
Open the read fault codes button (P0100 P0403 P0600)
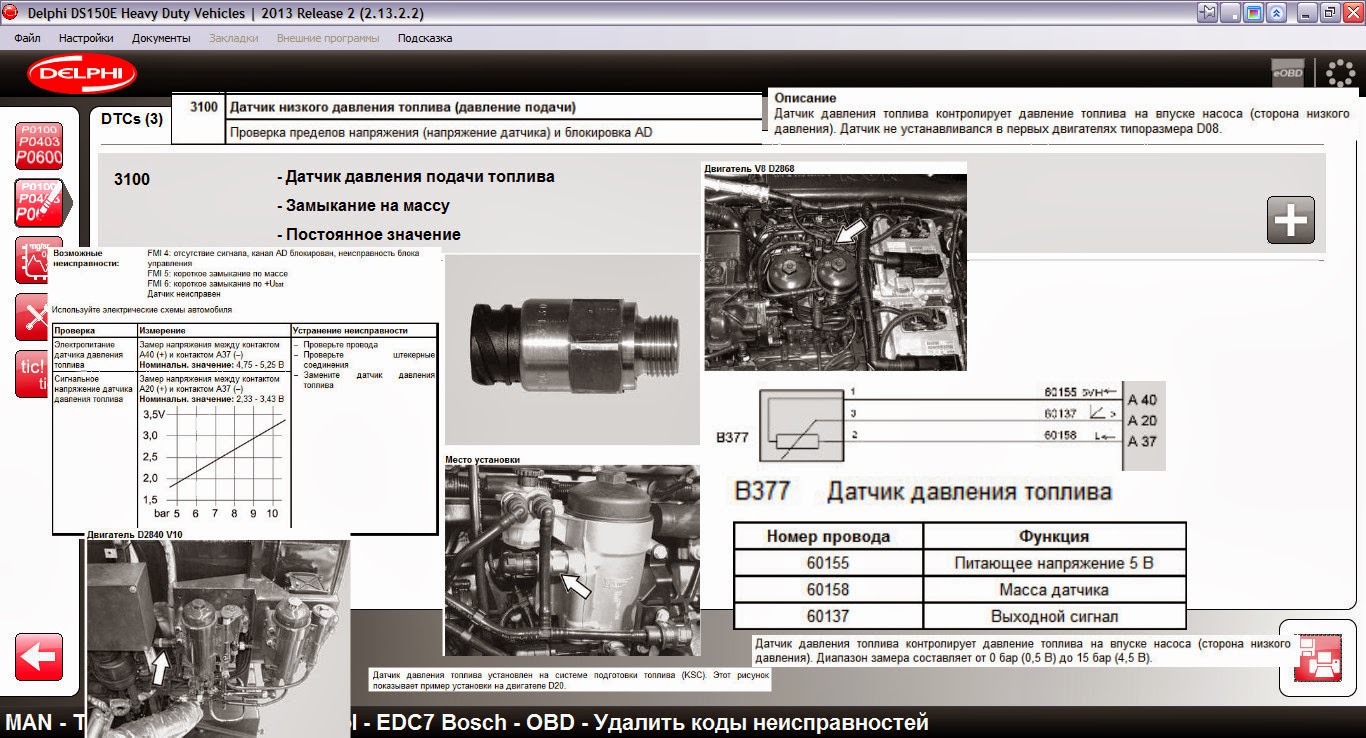tap(39, 146)
